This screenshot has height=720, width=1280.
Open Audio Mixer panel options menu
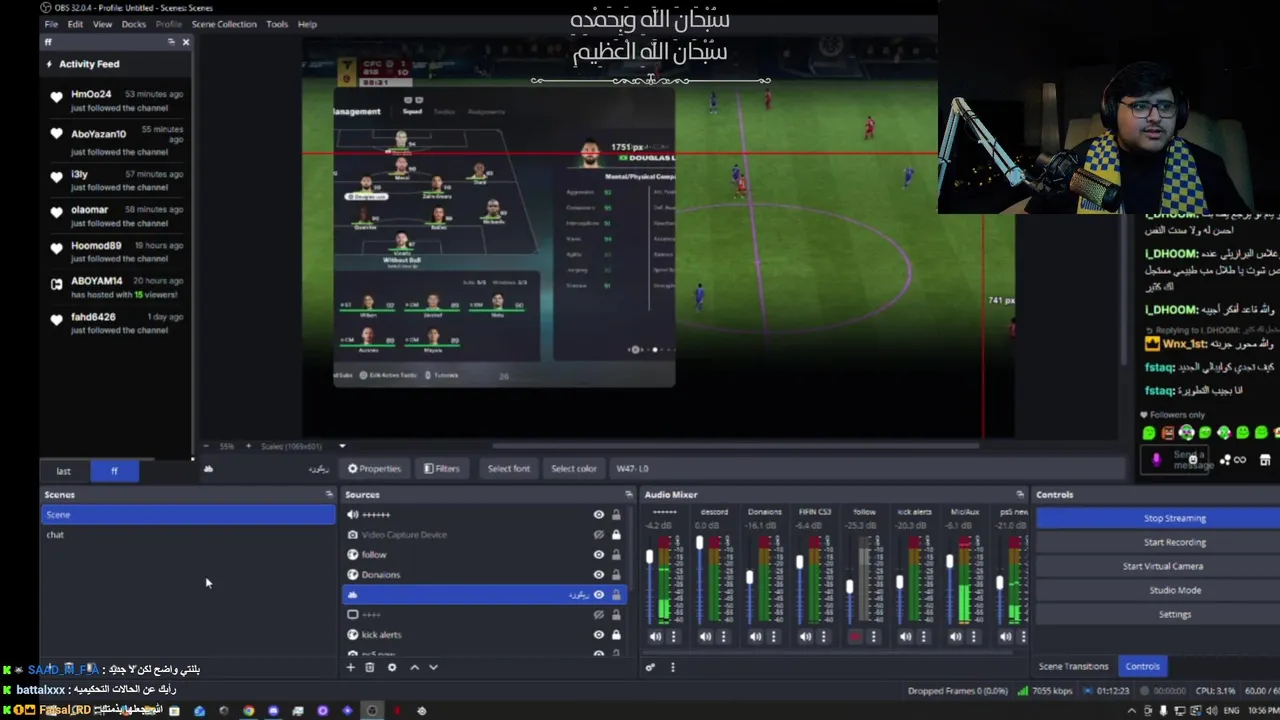(x=672, y=667)
